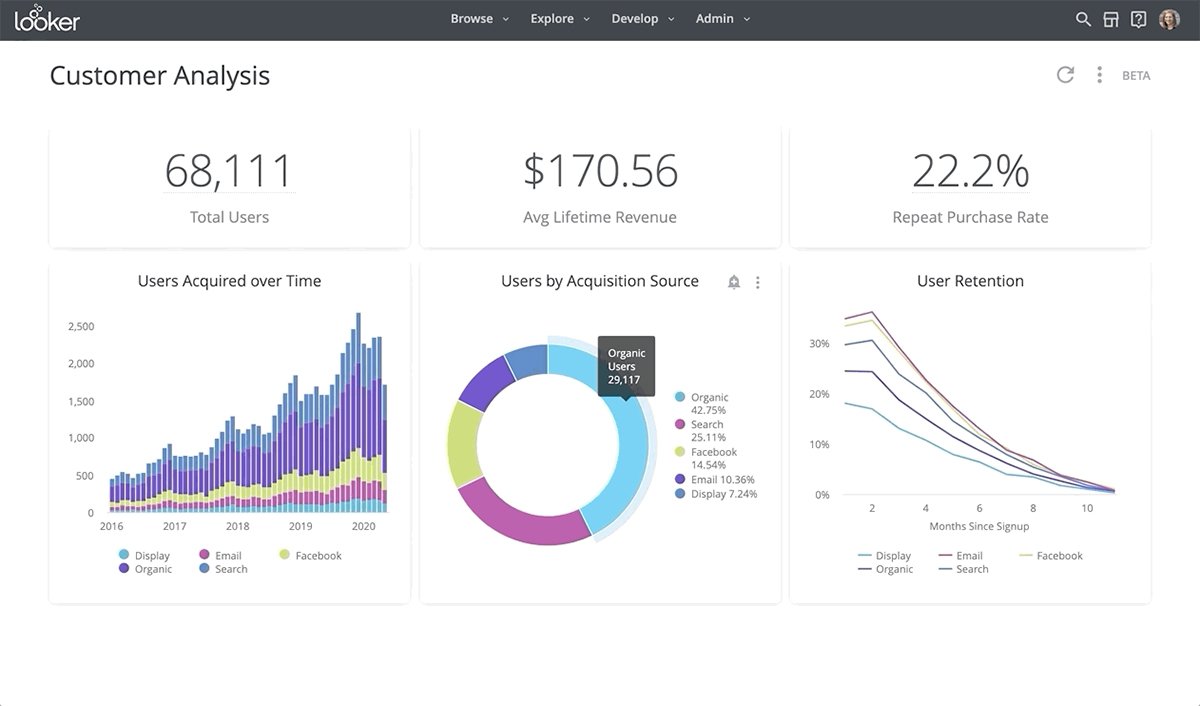Screen dimensions: 1200x706
Task: Expand the Browse dropdown chevron
Action: (x=505, y=18)
